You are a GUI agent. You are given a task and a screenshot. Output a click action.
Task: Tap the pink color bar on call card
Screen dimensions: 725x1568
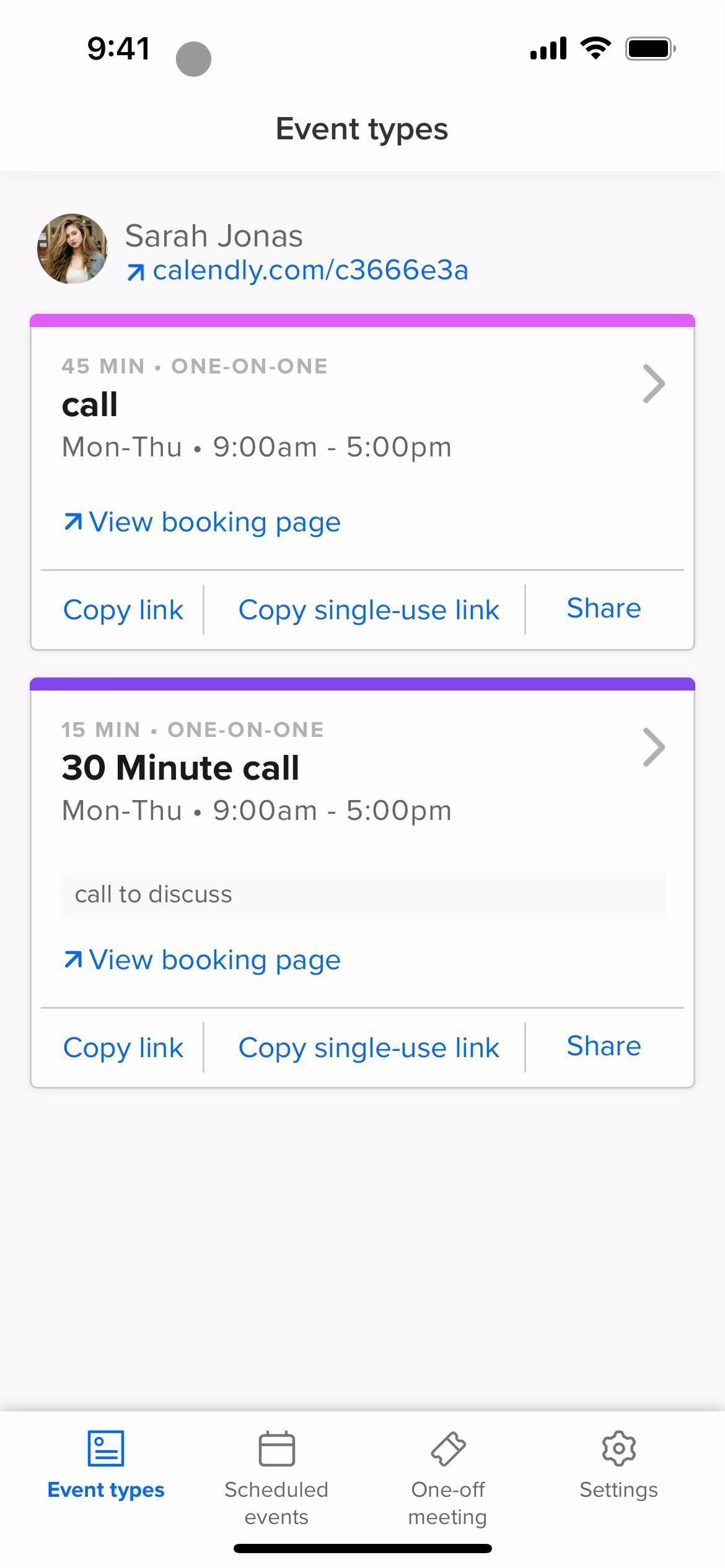pos(362,320)
